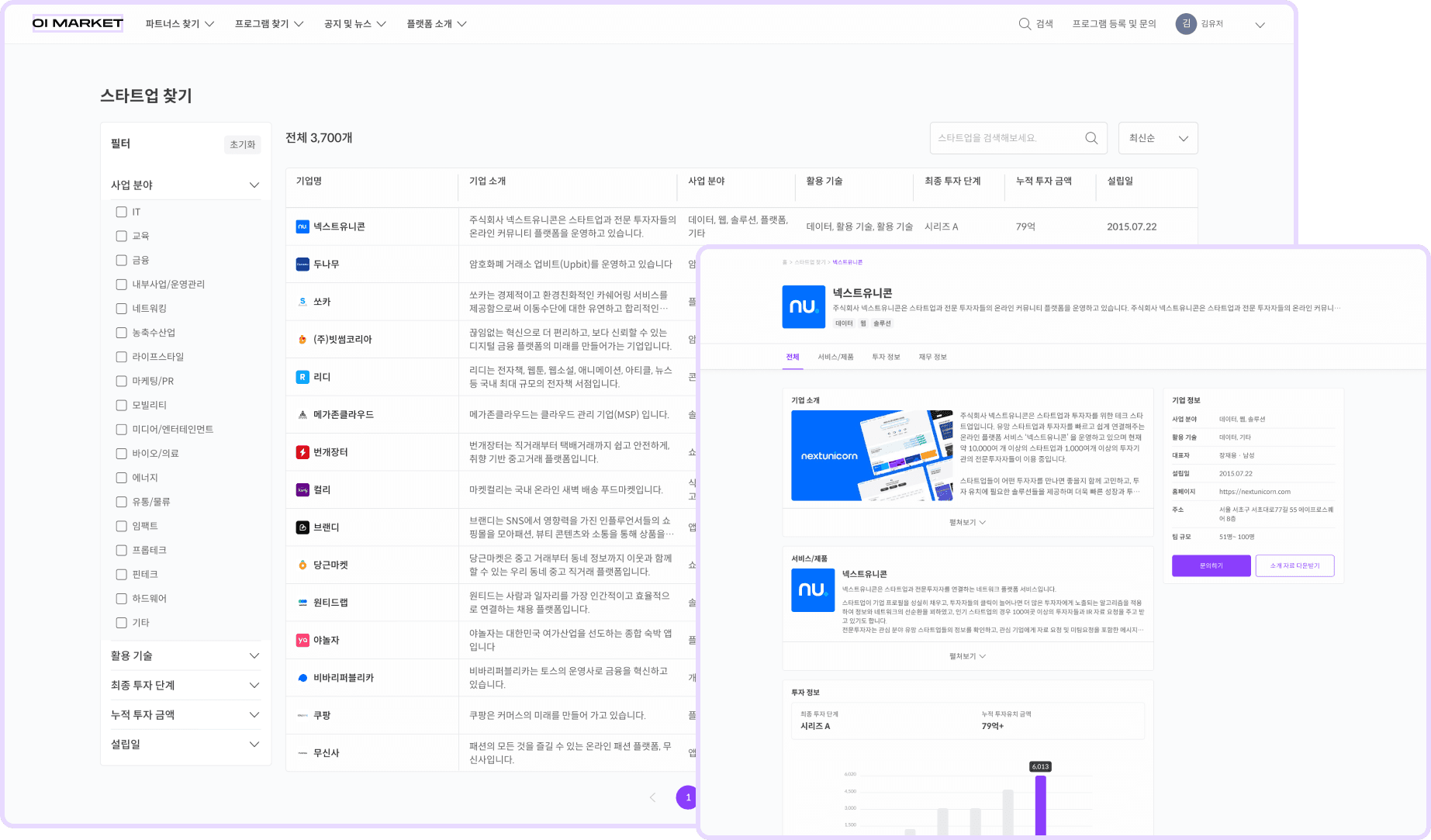The height and width of the screenshot is (840, 1431).
Task: Click 컬리 company logo icon
Action: [302, 490]
